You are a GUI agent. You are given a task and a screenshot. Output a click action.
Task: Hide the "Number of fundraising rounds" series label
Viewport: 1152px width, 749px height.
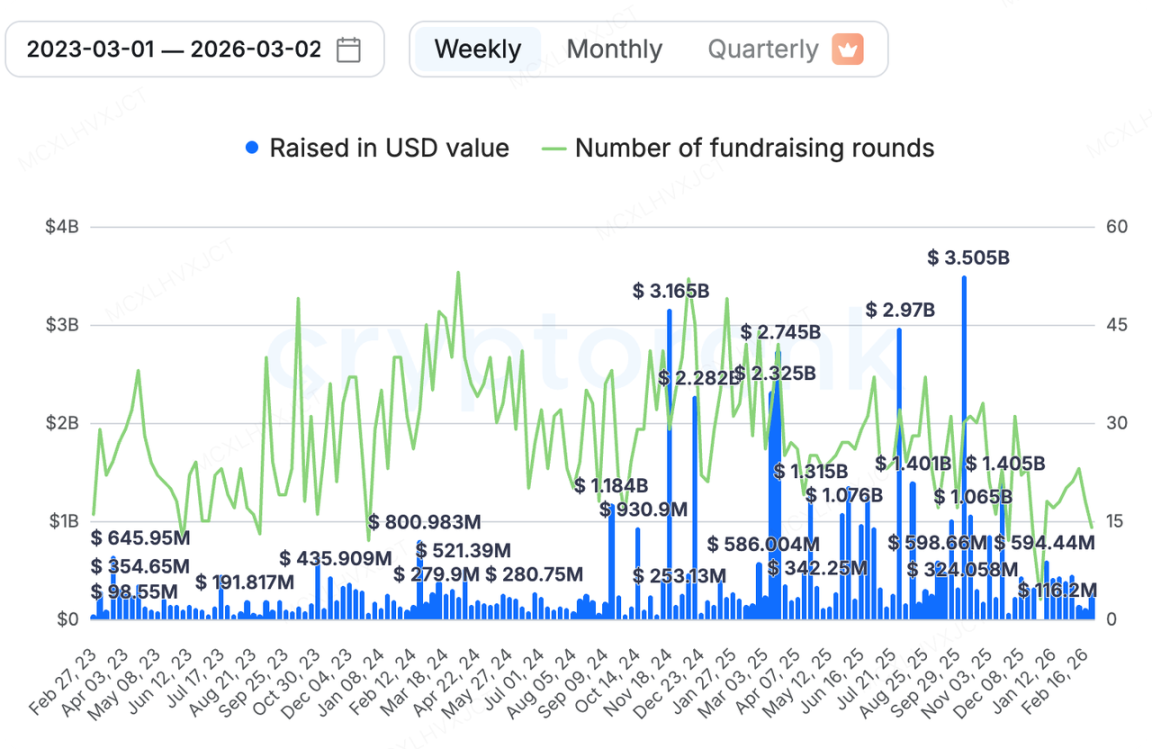tap(754, 149)
